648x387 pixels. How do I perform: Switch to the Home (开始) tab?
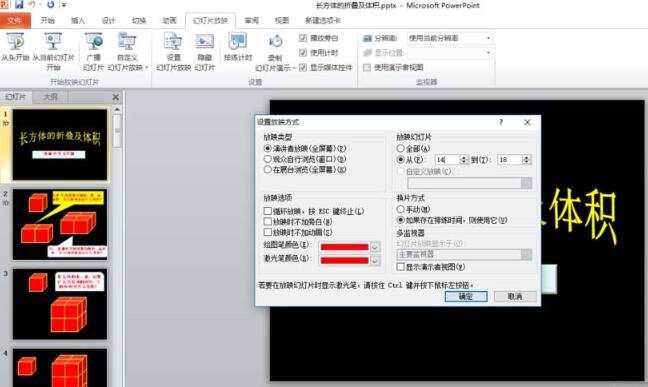[48, 21]
